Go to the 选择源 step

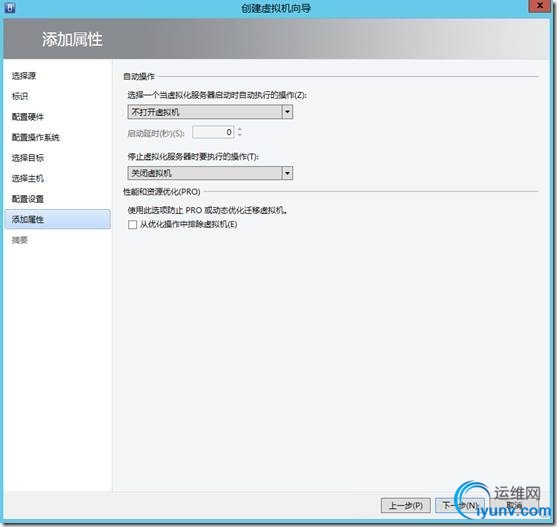tap(24, 76)
